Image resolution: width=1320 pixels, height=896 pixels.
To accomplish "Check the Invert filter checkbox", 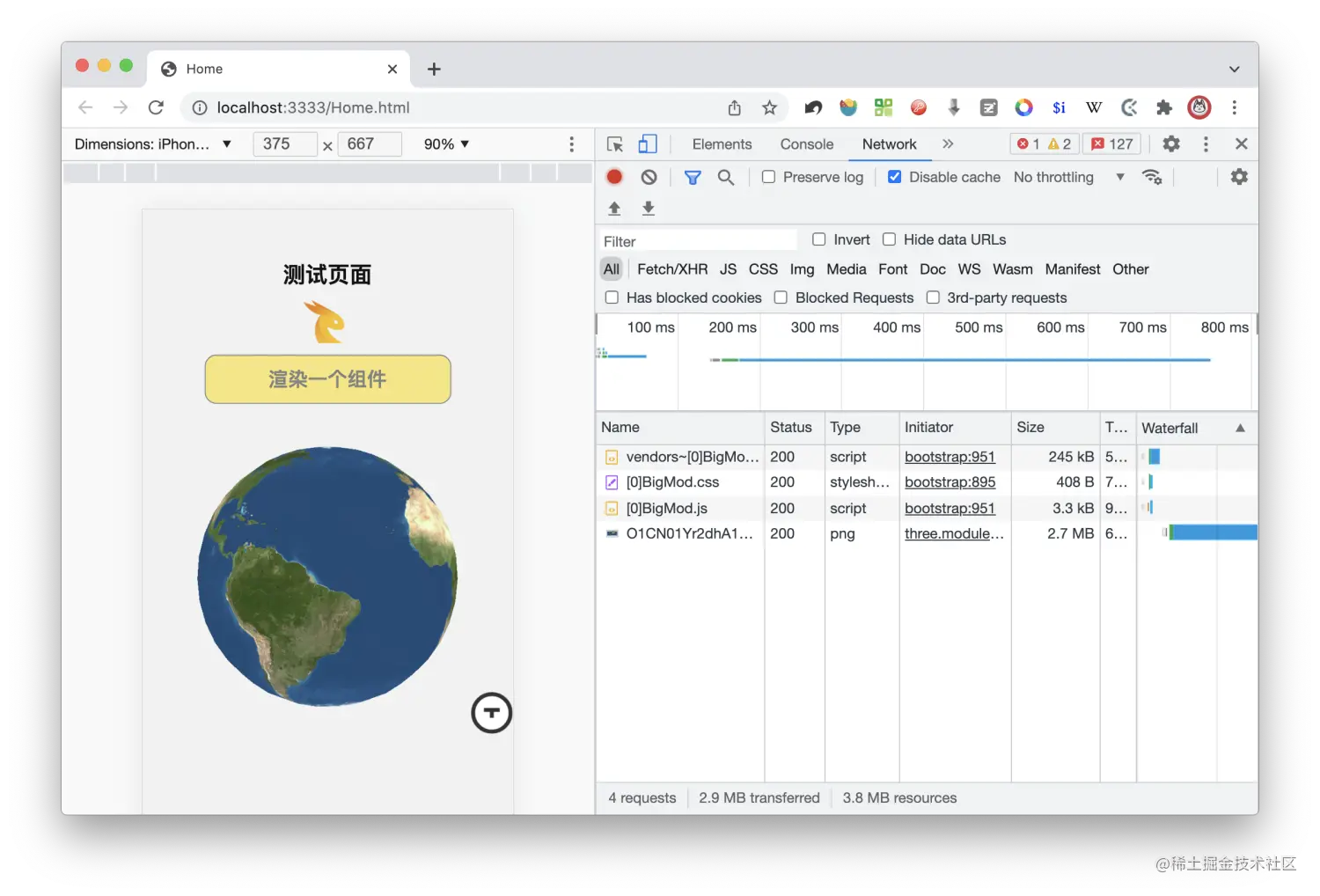I will 818,239.
